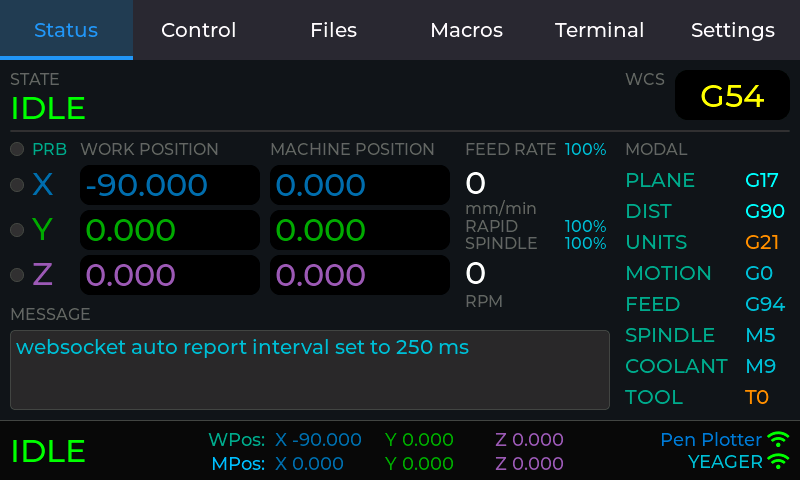800x480 pixels.
Task: Open the Terminal tab
Action: point(599,30)
